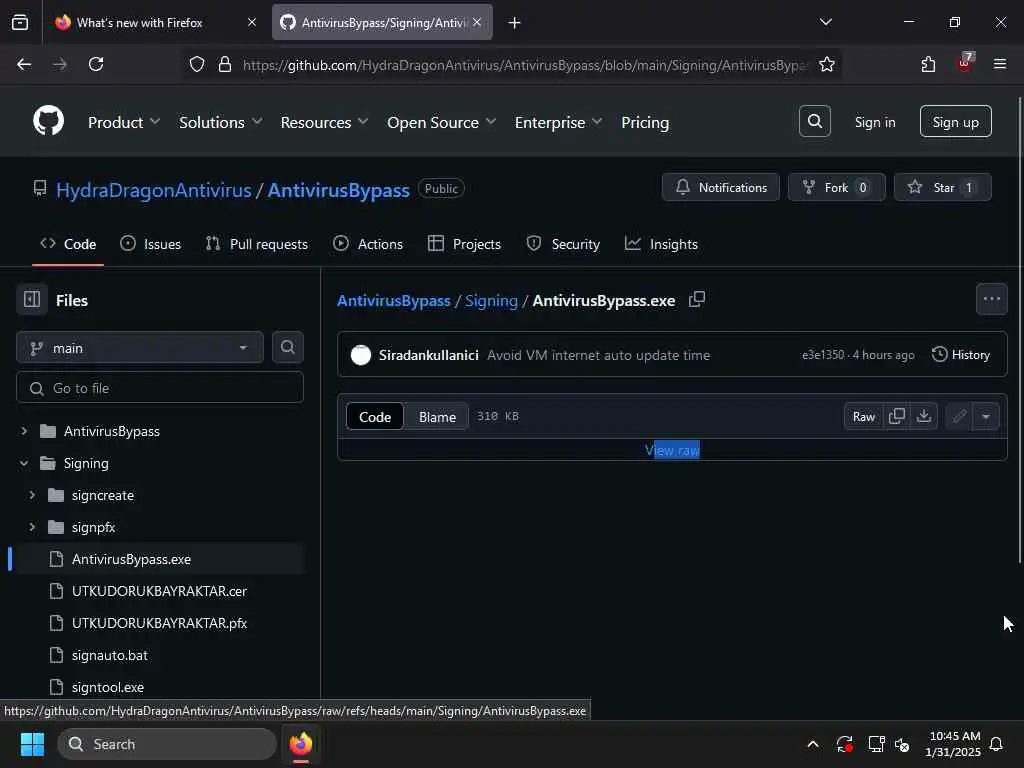Click the View raw link
This screenshot has width=1024, height=768.
tap(672, 450)
